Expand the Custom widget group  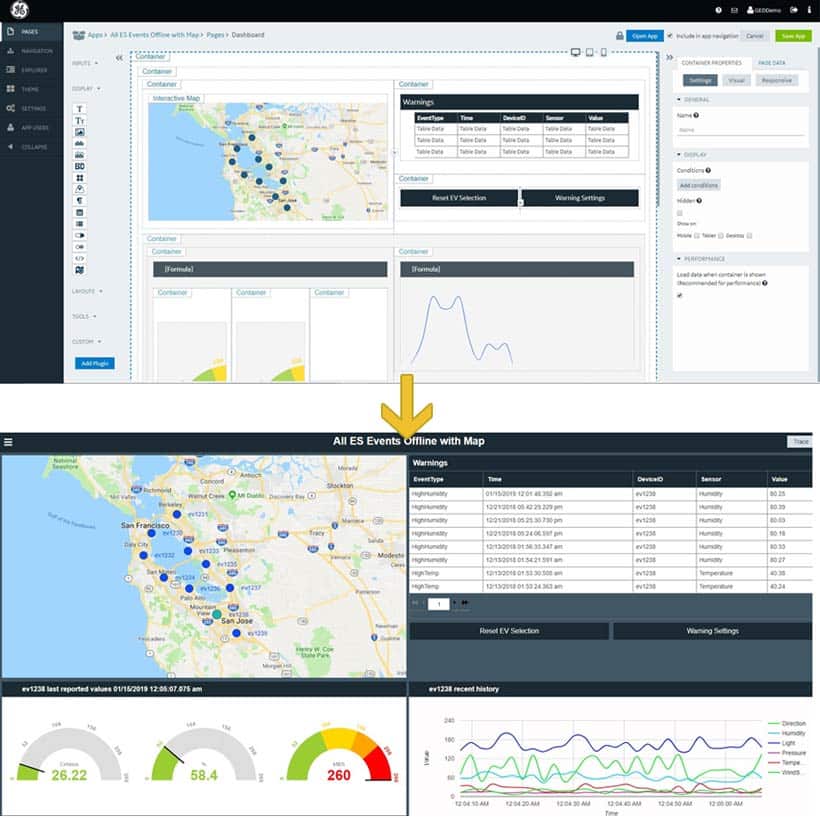tap(87, 341)
